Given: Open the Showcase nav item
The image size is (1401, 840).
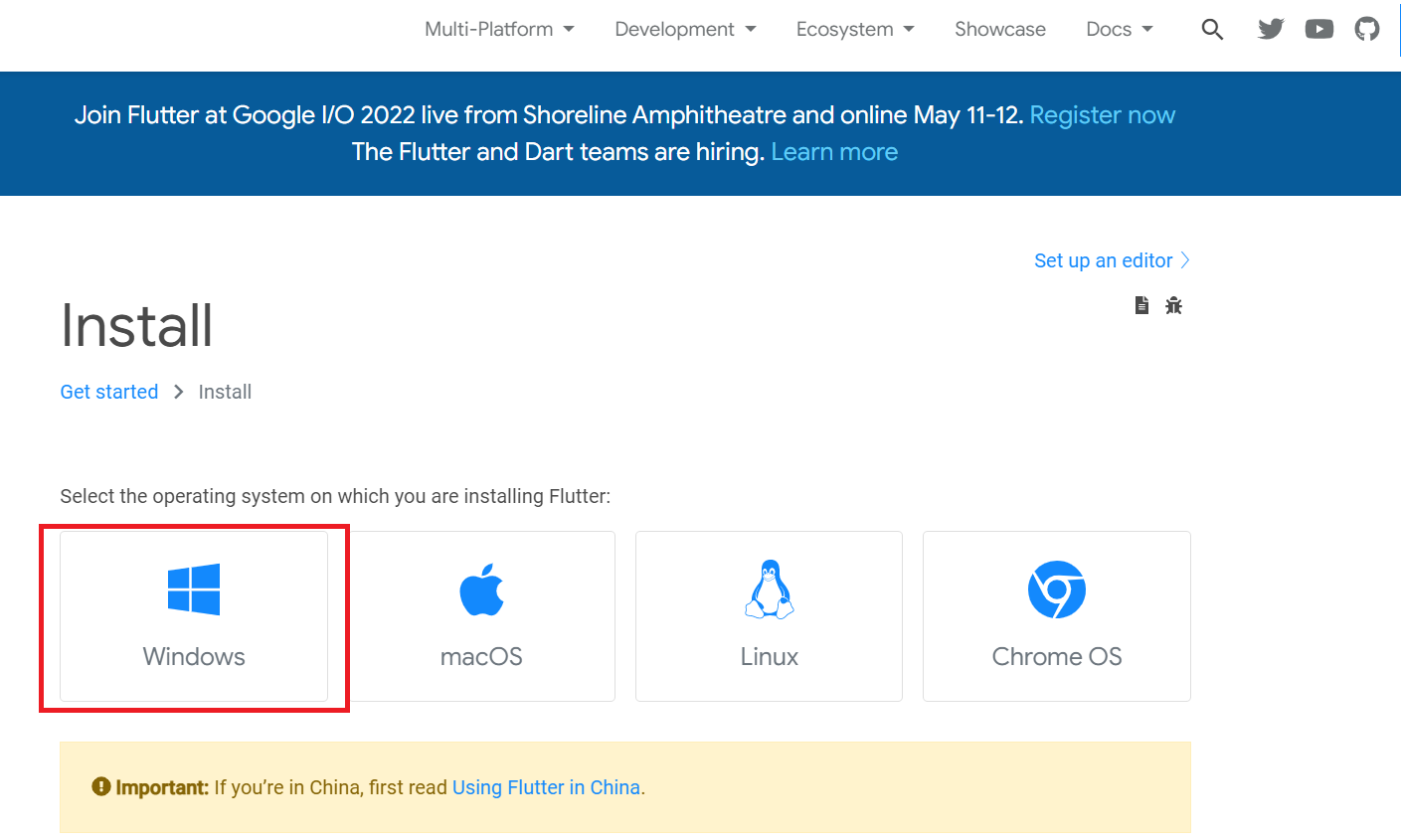Looking at the screenshot, I should click(1000, 29).
